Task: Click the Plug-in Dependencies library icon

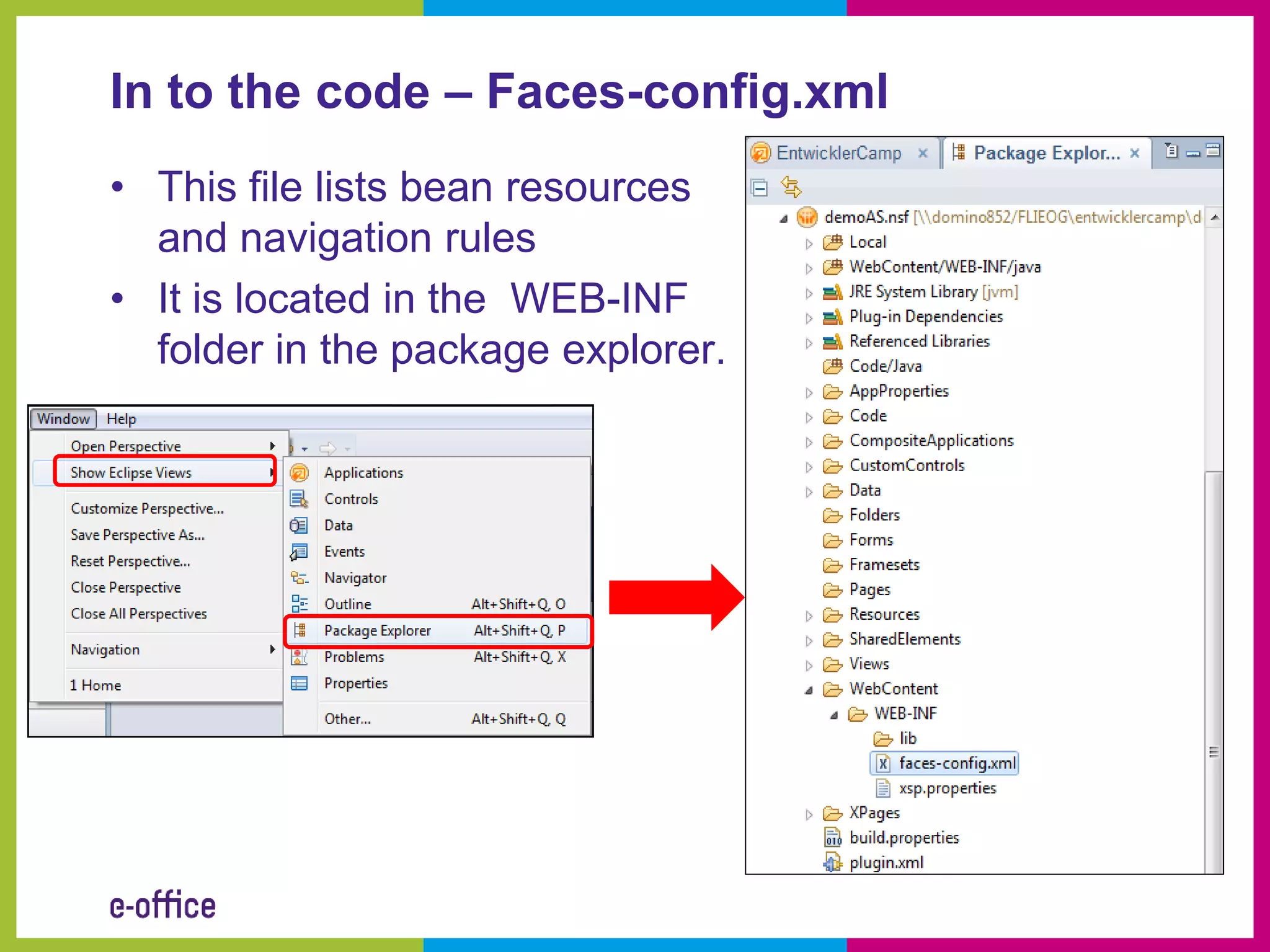Action: pyautogui.click(x=833, y=317)
